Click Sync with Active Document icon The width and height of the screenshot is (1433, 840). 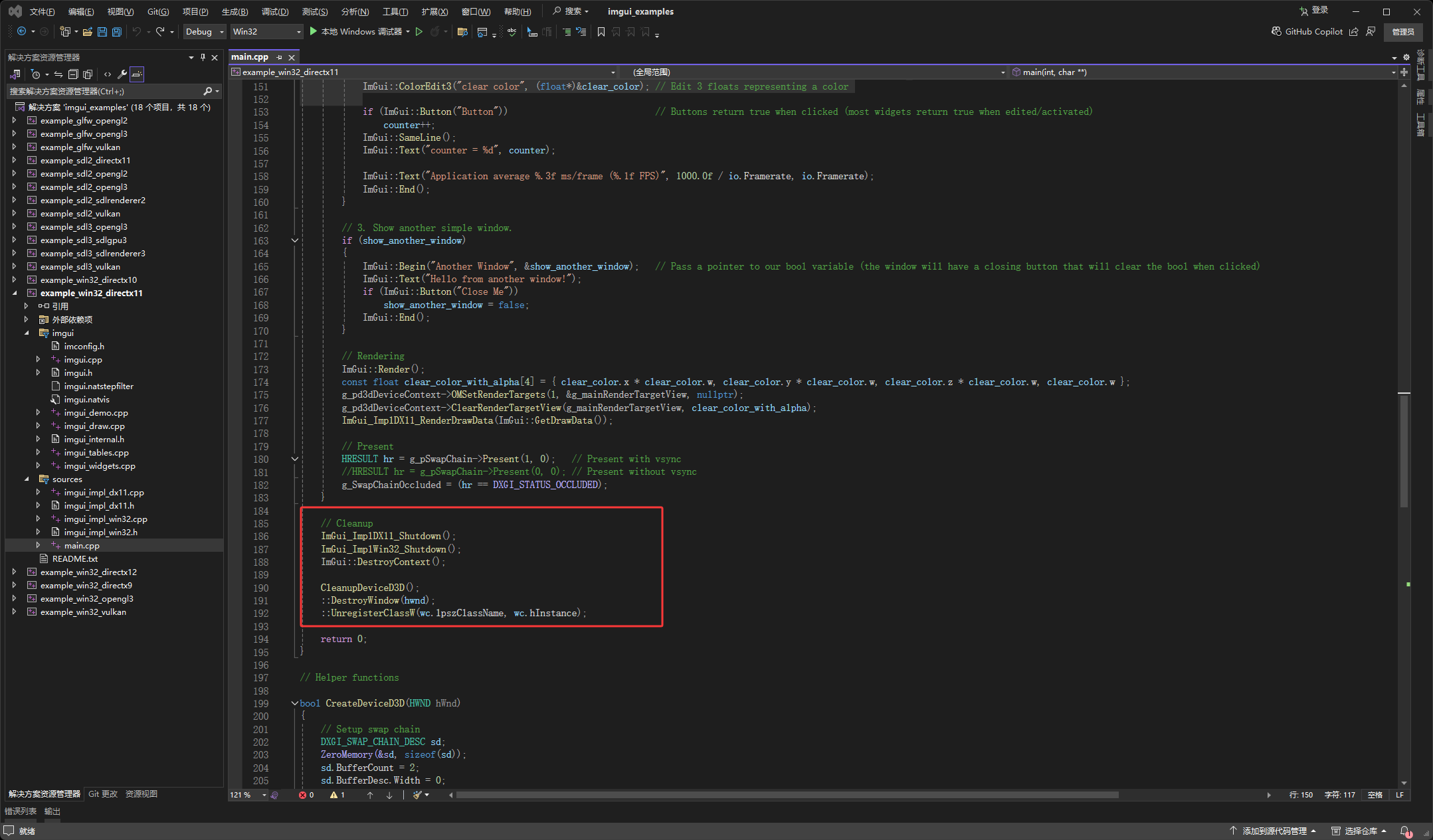(58, 74)
